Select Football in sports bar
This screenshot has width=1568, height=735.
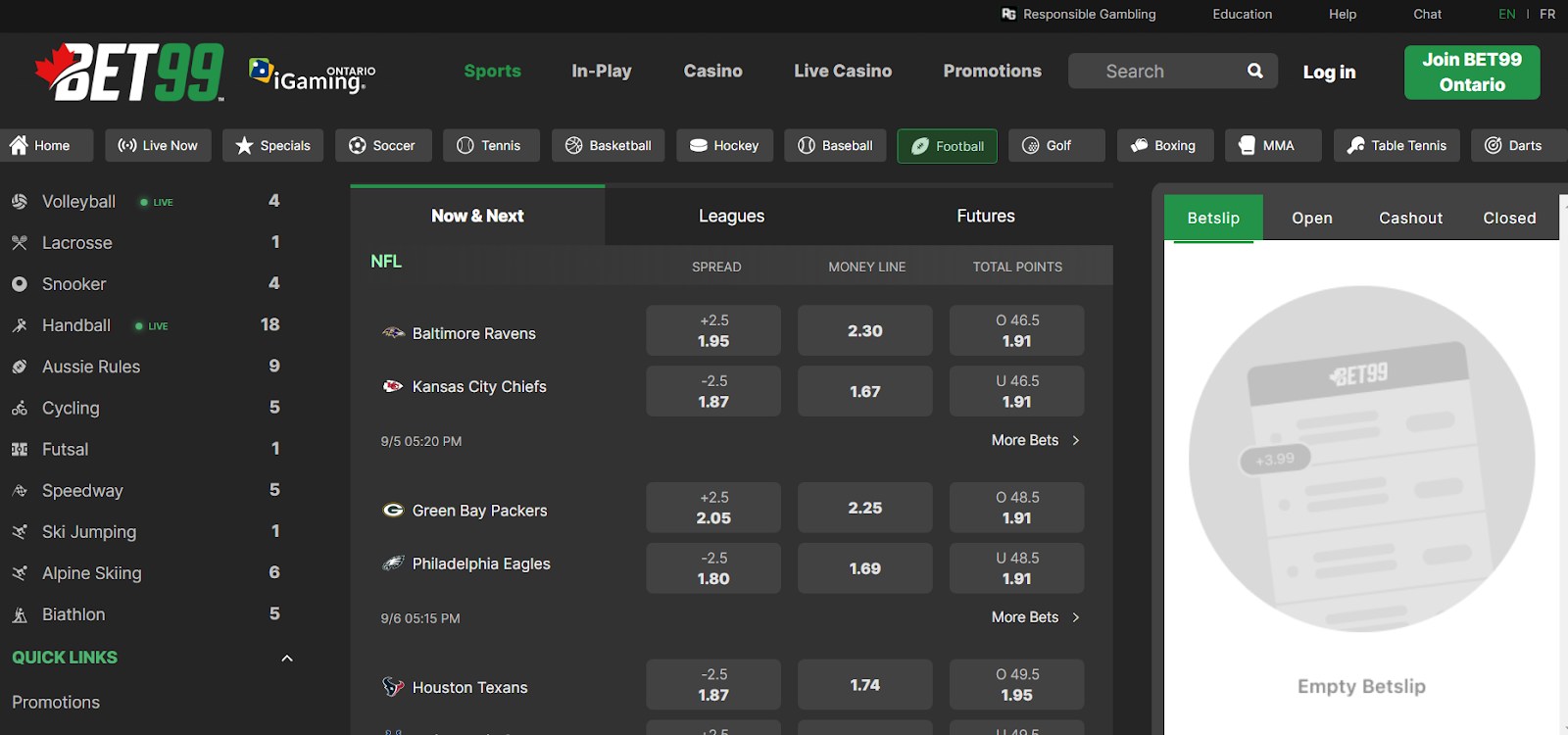click(948, 146)
